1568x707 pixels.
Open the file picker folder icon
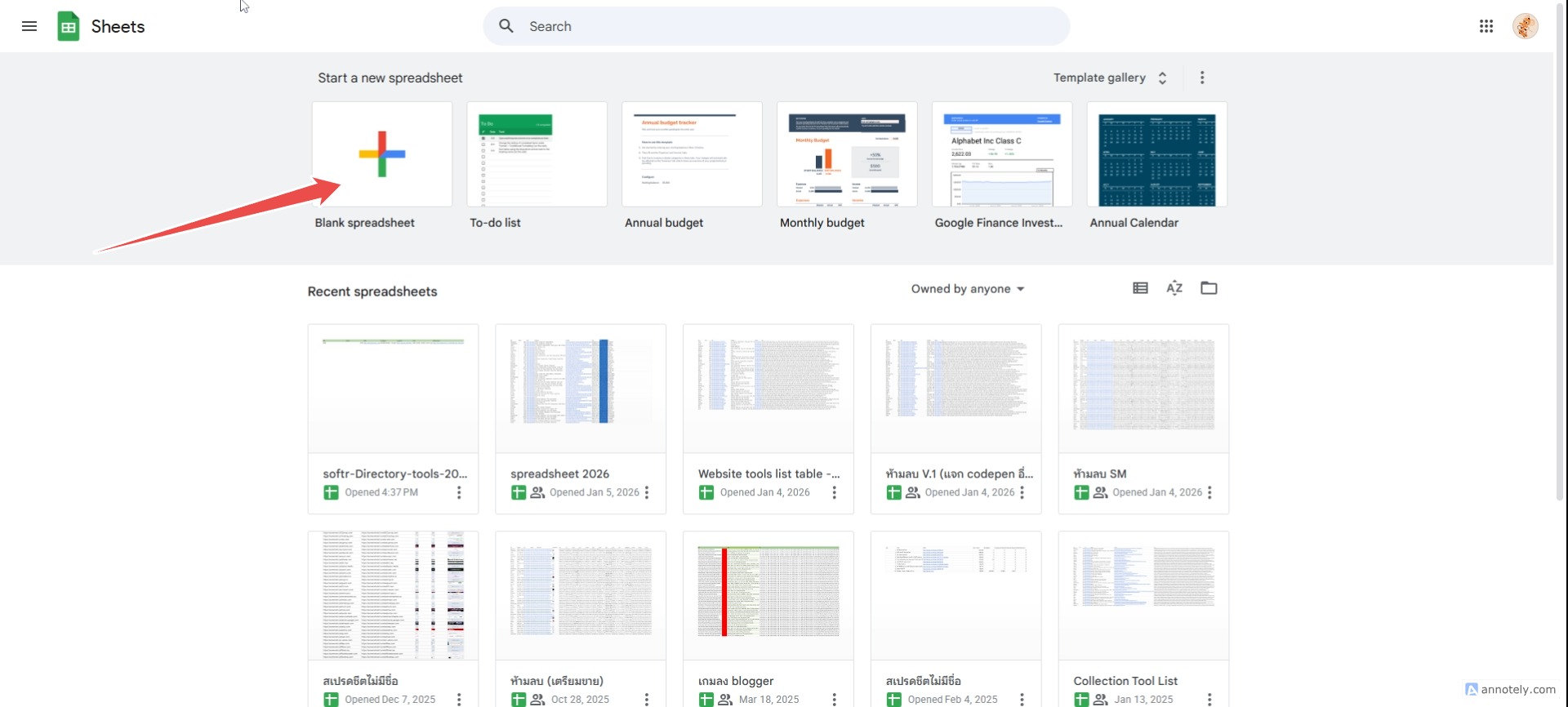click(1209, 288)
